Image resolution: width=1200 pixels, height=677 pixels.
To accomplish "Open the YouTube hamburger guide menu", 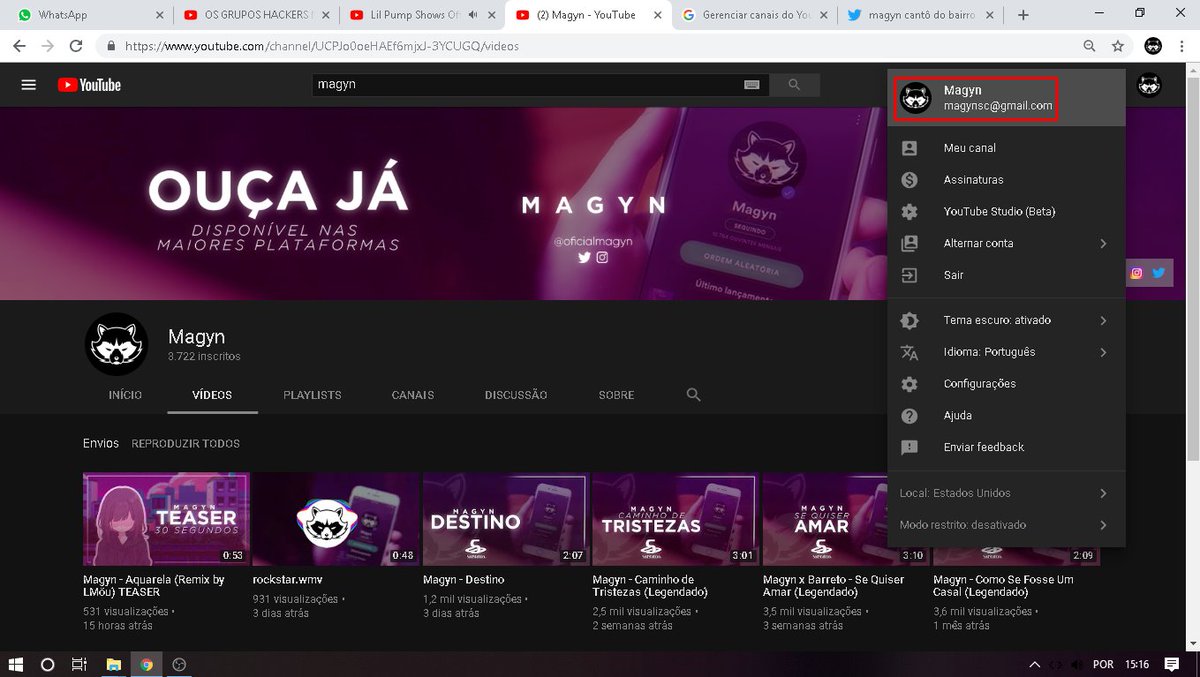I will coord(29,85).
